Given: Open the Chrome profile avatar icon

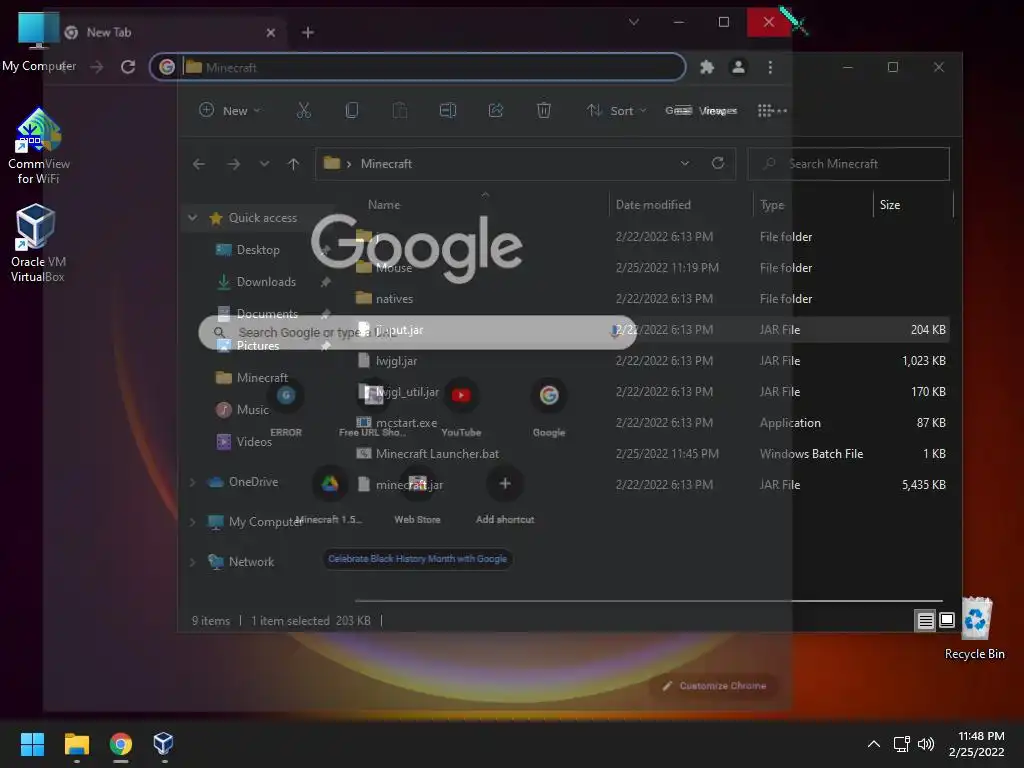Looking at the screenshot, I should tap(738, 67).
